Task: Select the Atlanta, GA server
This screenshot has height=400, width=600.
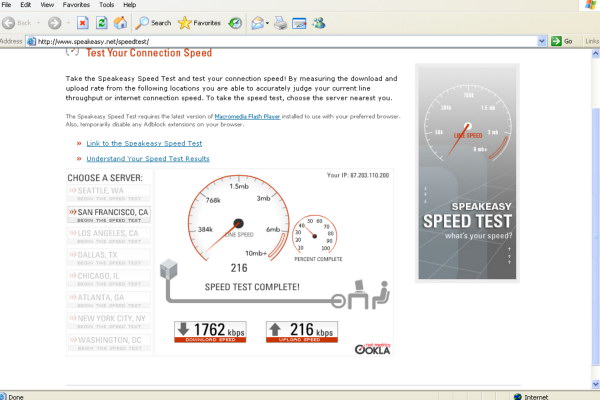Action: (x=109, y=300)
